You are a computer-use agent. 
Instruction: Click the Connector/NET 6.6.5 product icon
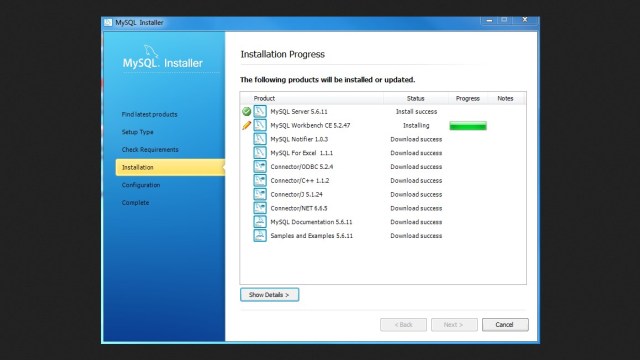coord(260,208)
